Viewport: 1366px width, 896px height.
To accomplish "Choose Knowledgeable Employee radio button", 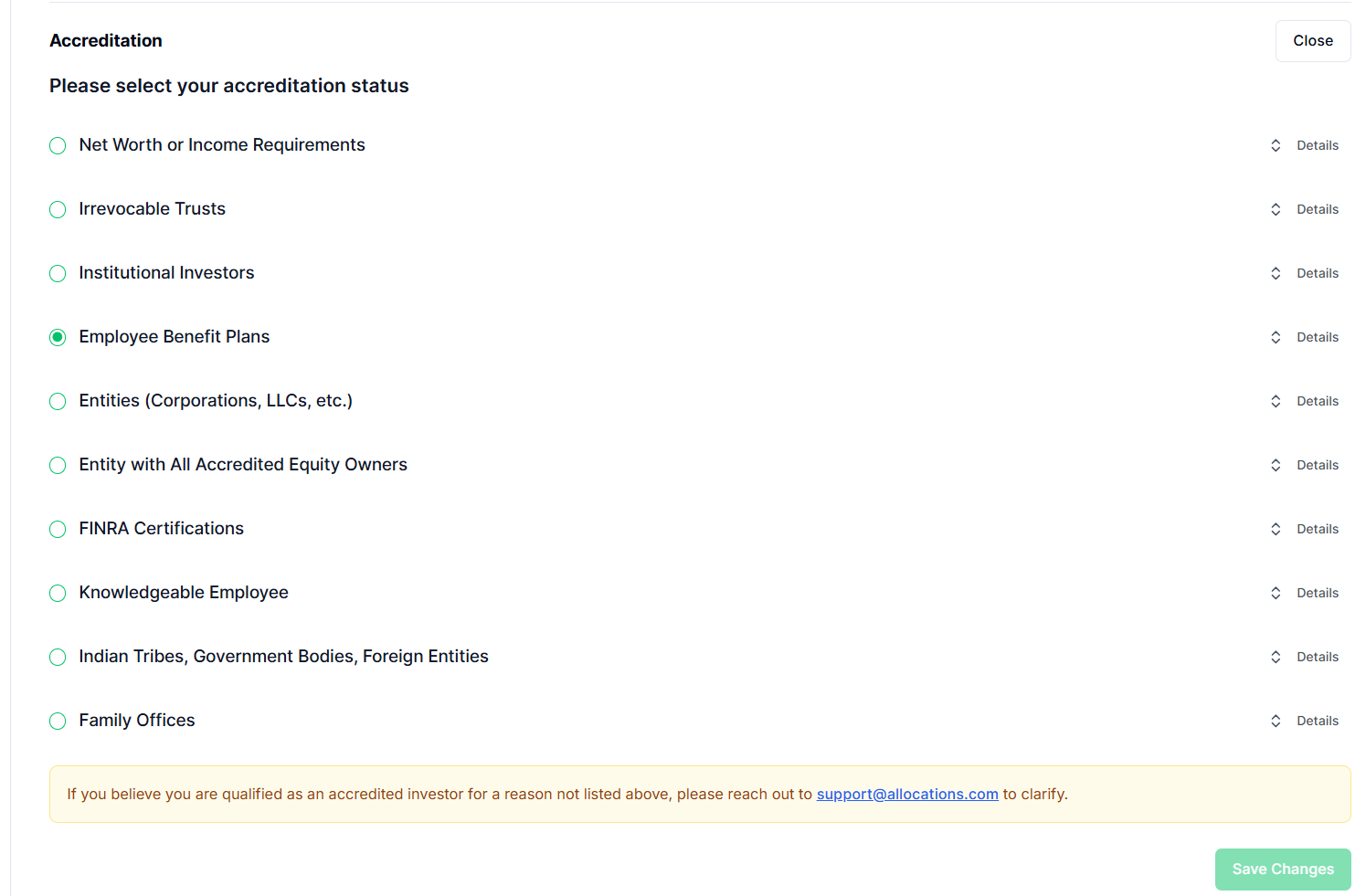I will tap(58, 594).
